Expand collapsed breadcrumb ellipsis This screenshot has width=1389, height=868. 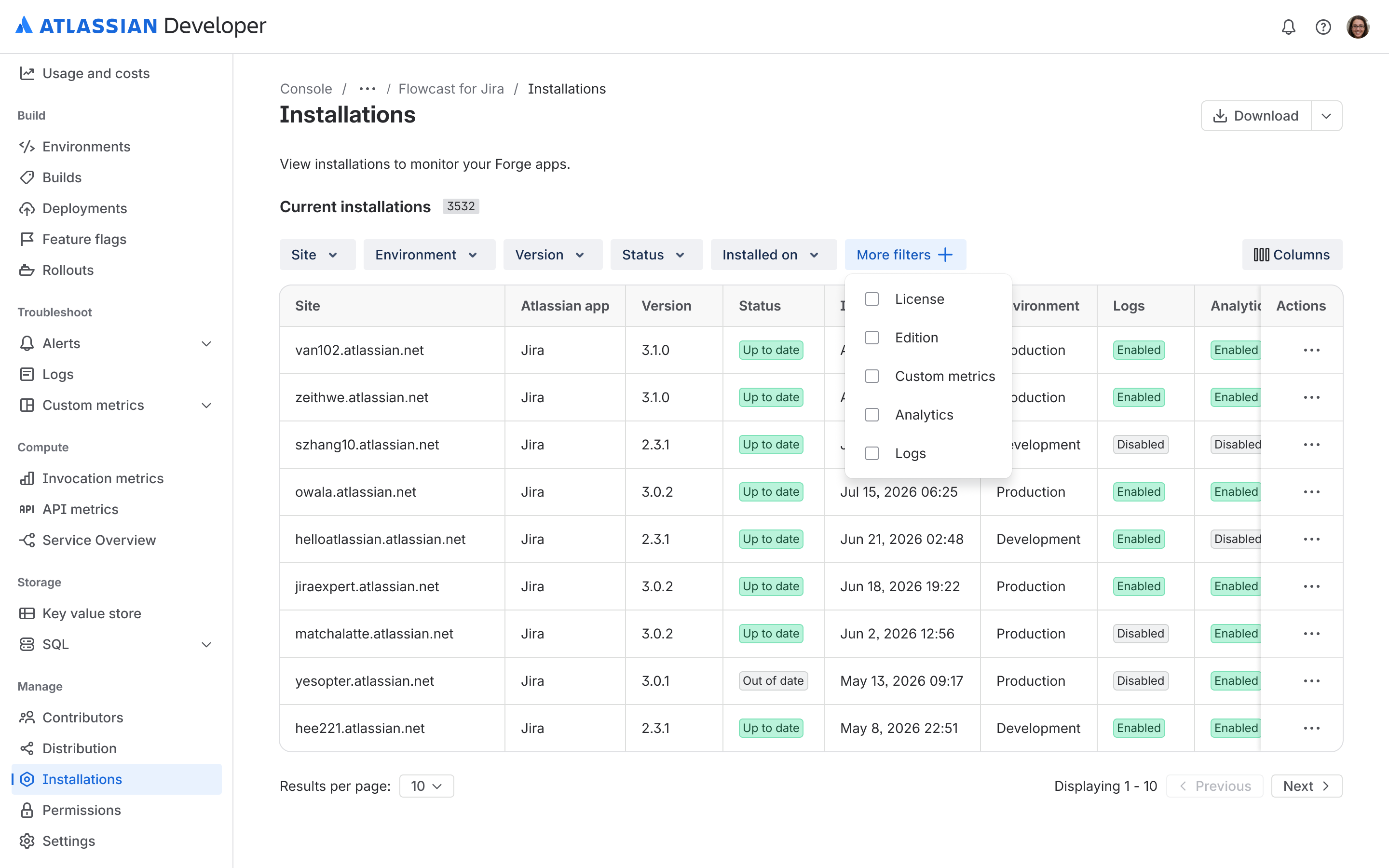click(368, 89)
